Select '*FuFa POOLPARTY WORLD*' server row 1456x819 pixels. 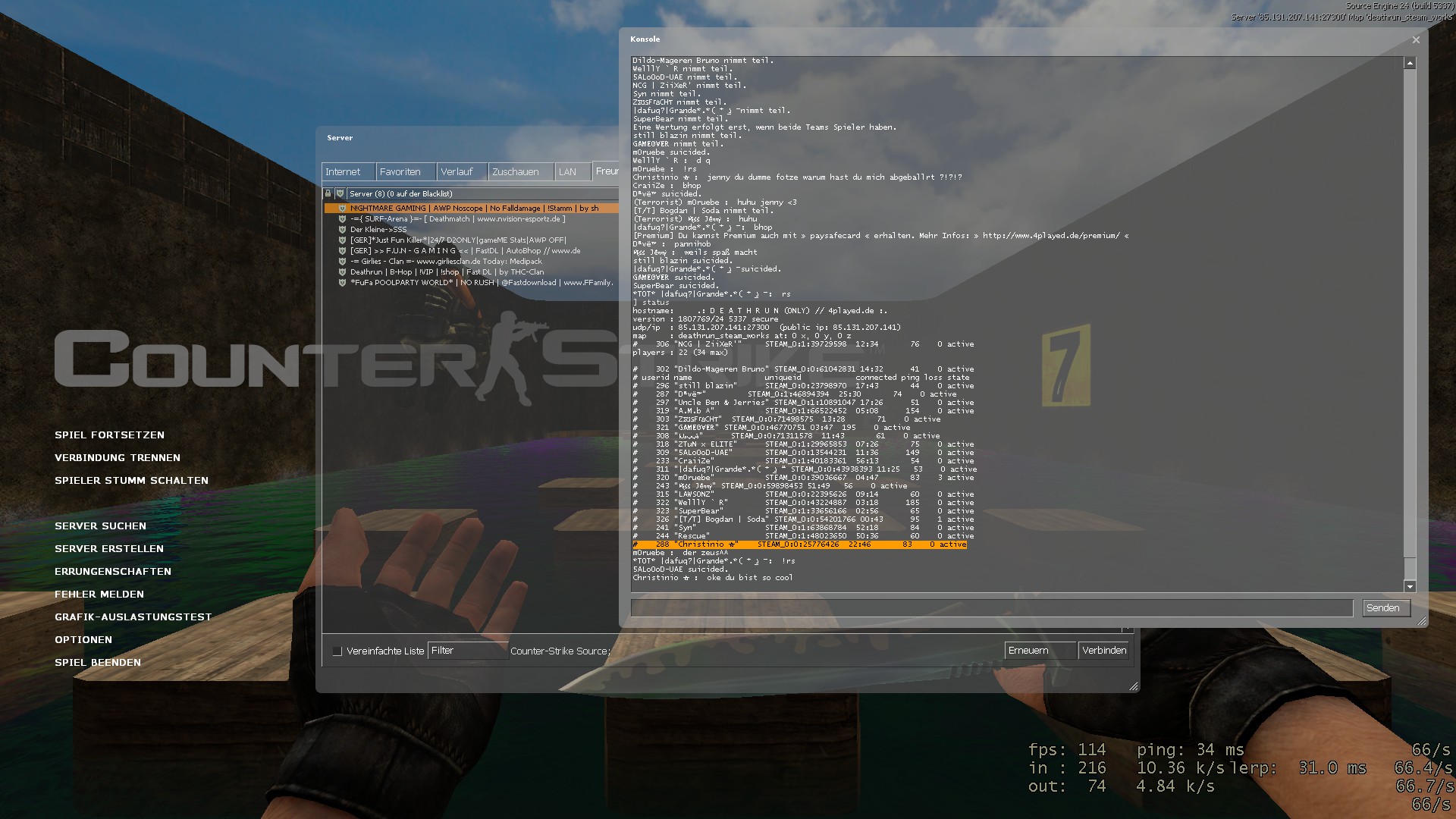pyautogui.click(x=472, y=283)
